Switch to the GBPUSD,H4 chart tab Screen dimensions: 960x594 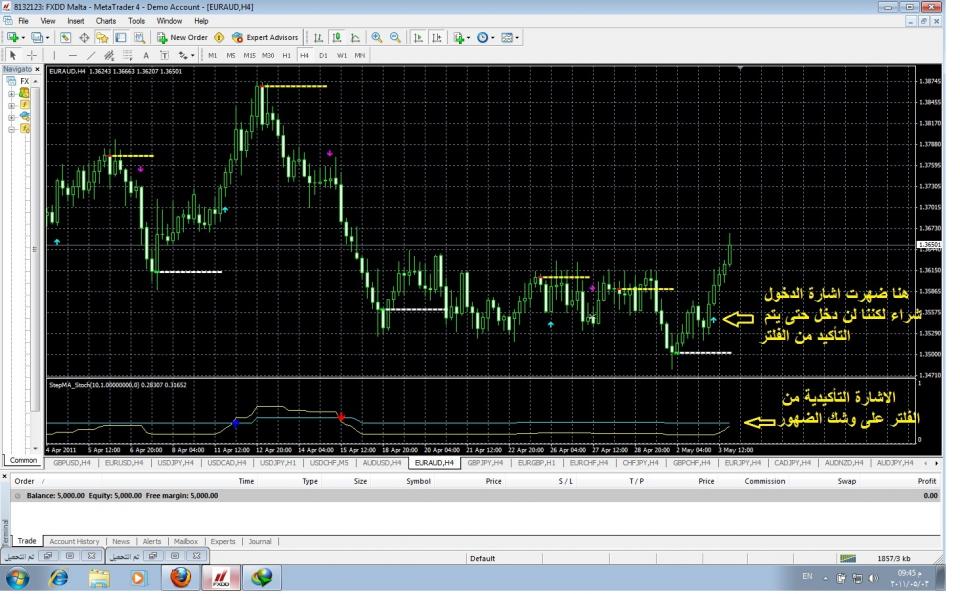72,463
